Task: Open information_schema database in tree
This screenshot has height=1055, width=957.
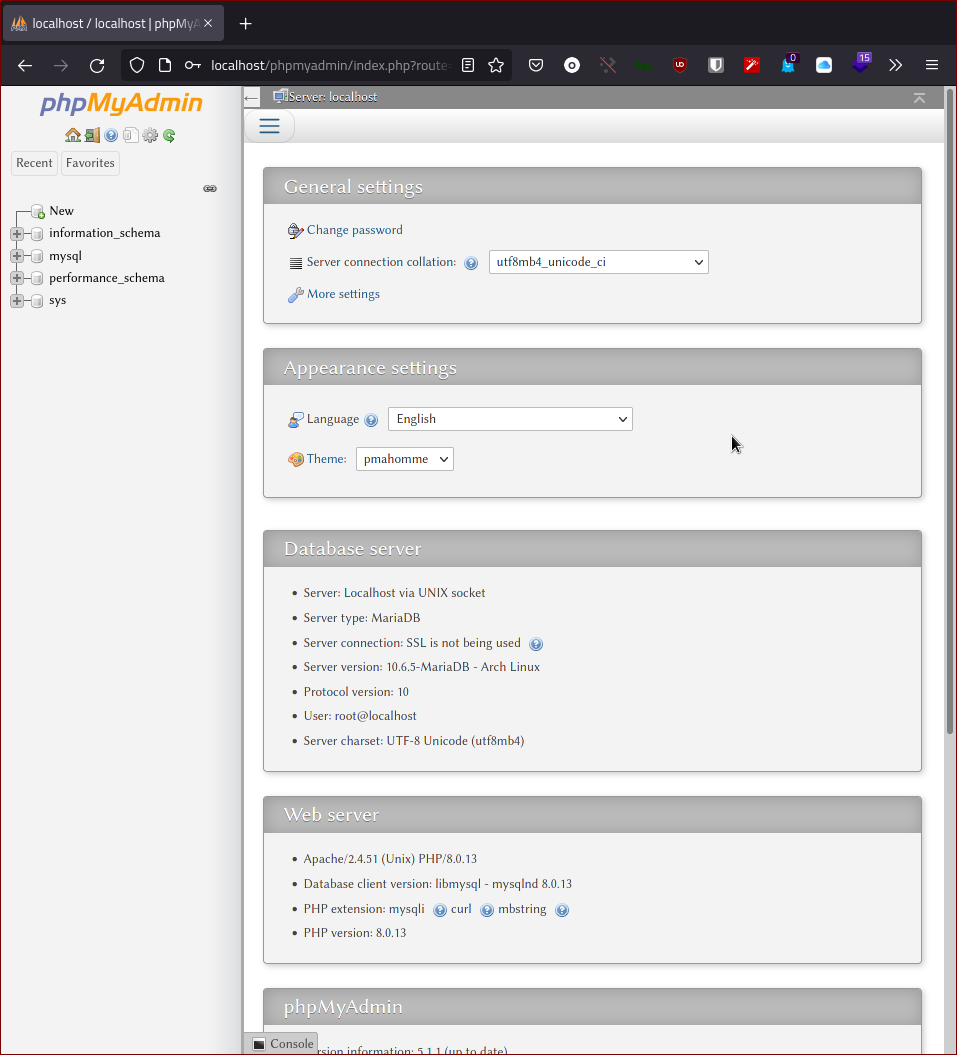Action: 104,233
